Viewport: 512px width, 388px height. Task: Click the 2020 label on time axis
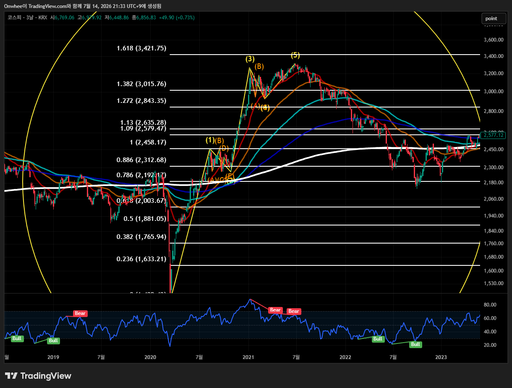pos(150,357)
